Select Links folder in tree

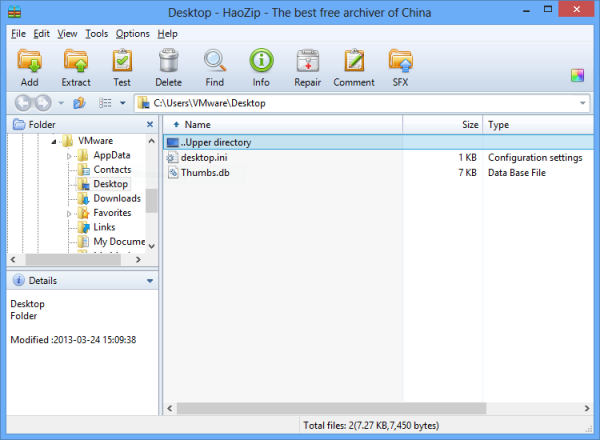click(x=104, y=227)
